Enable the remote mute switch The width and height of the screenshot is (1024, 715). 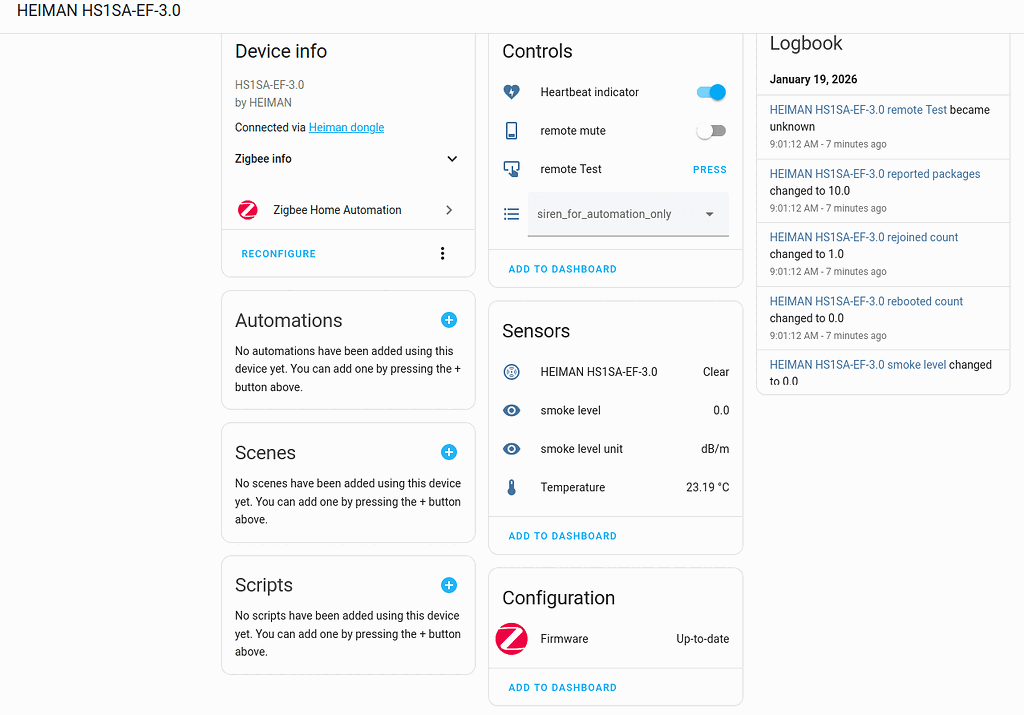tap(711, 131)
